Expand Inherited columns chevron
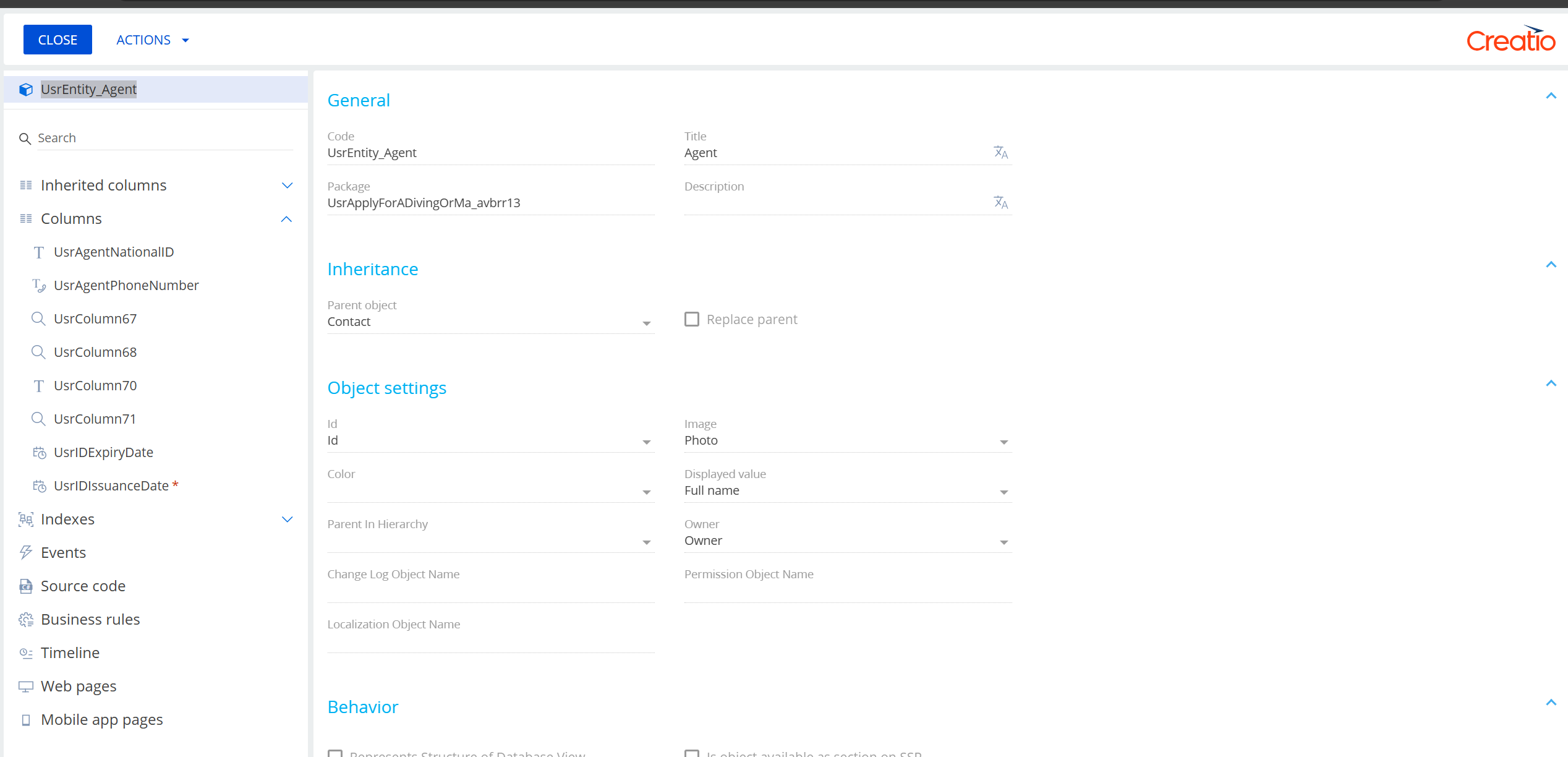This screenshot has height=757, width=1568. pyautogui.click(x=287, y=186)
